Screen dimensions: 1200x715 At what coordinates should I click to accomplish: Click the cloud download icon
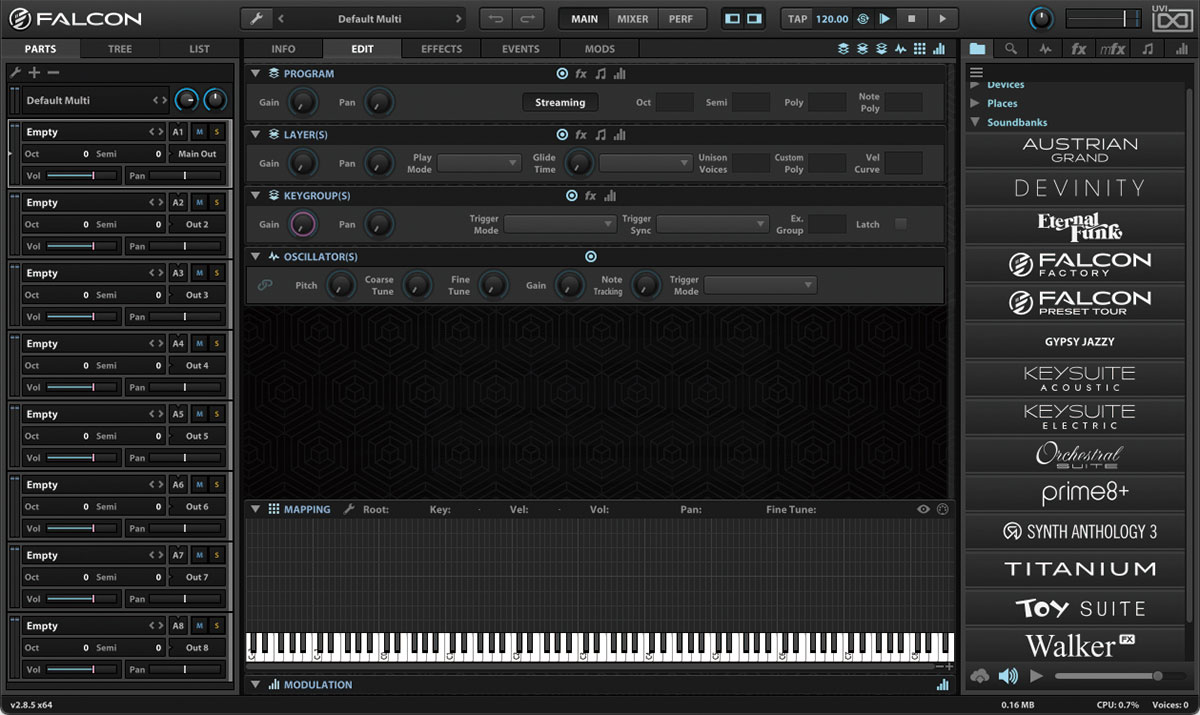coord(980,676)
